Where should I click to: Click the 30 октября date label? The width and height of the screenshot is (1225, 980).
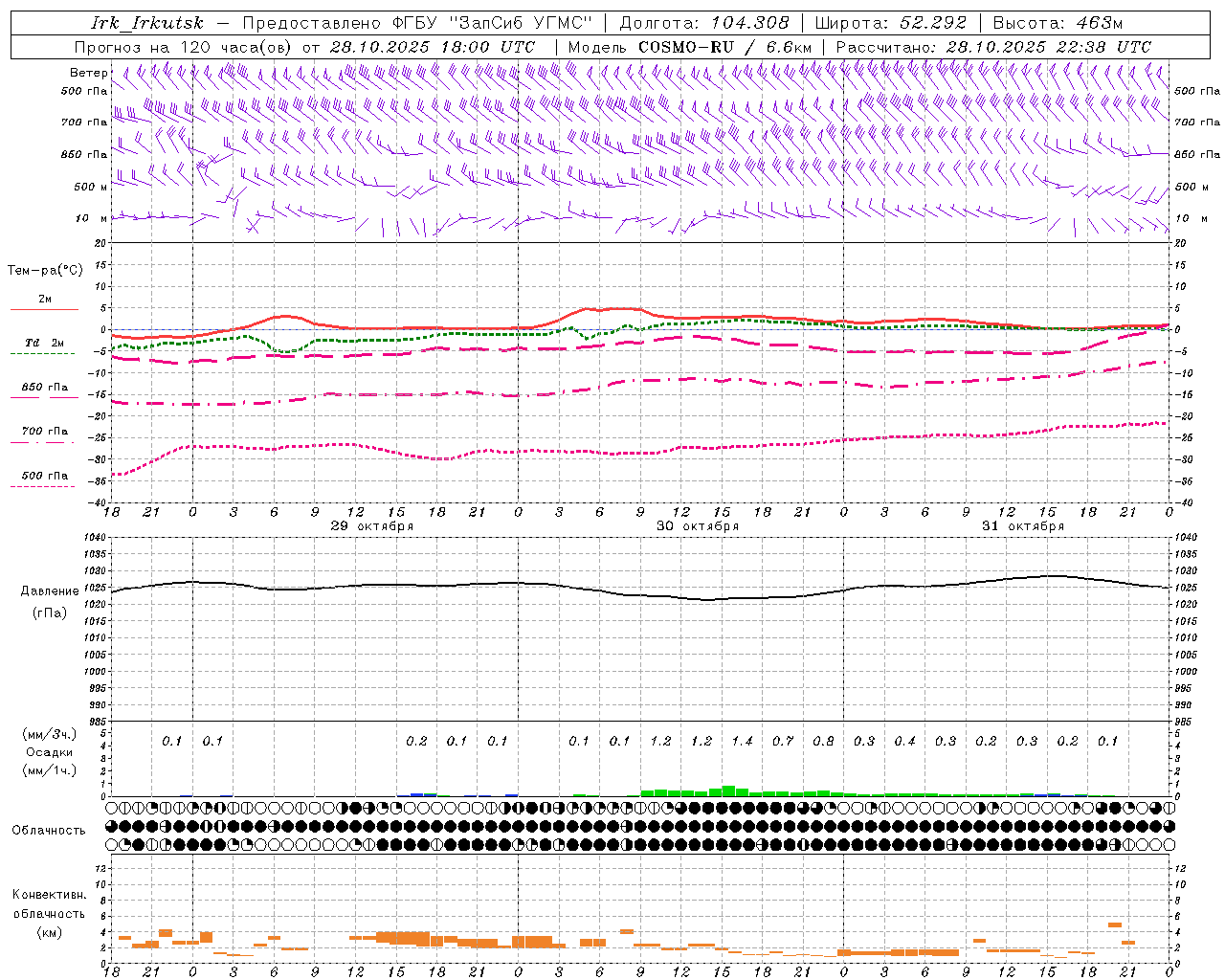point(698,526)
